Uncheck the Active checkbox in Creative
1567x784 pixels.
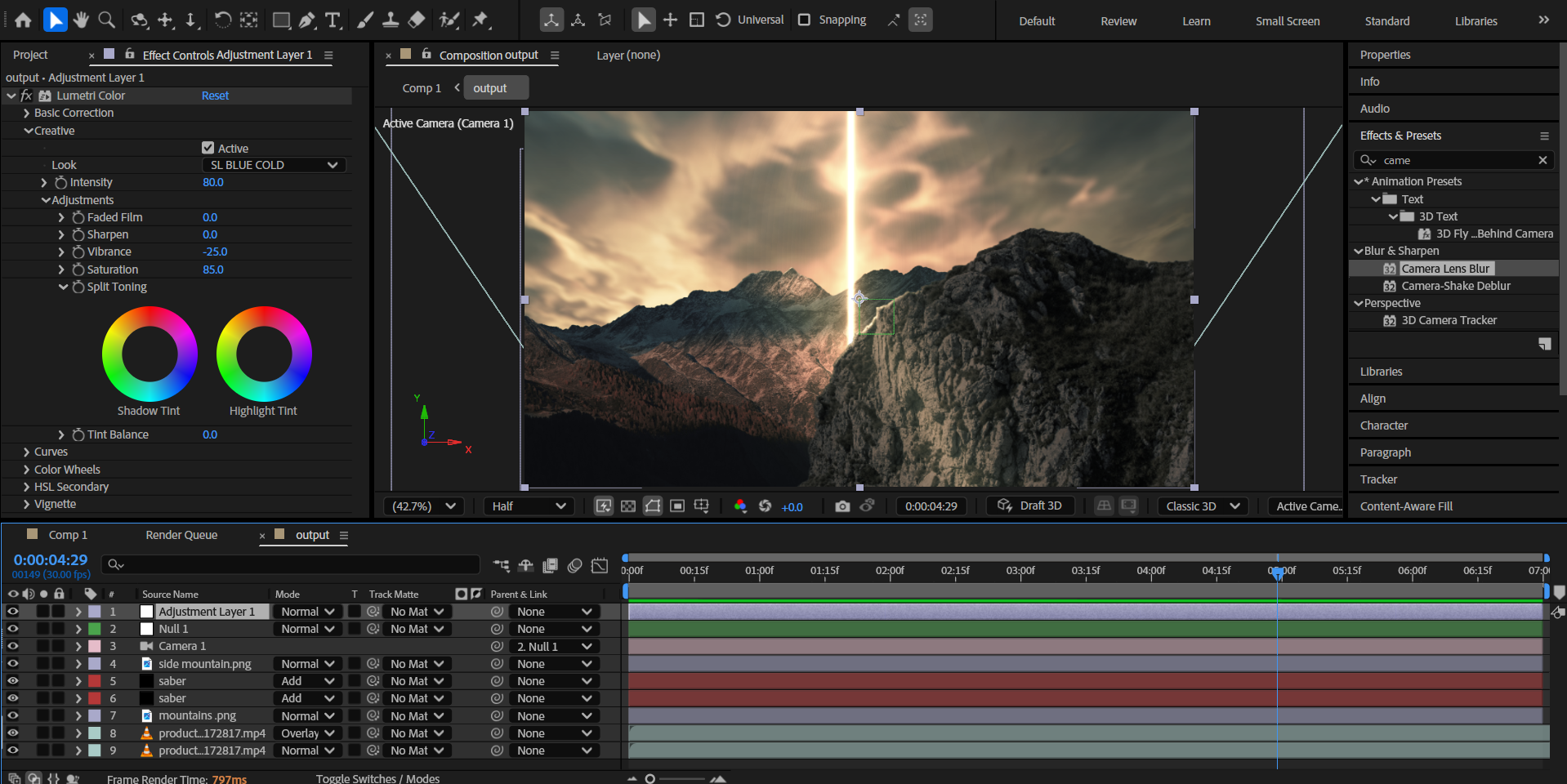208,148
